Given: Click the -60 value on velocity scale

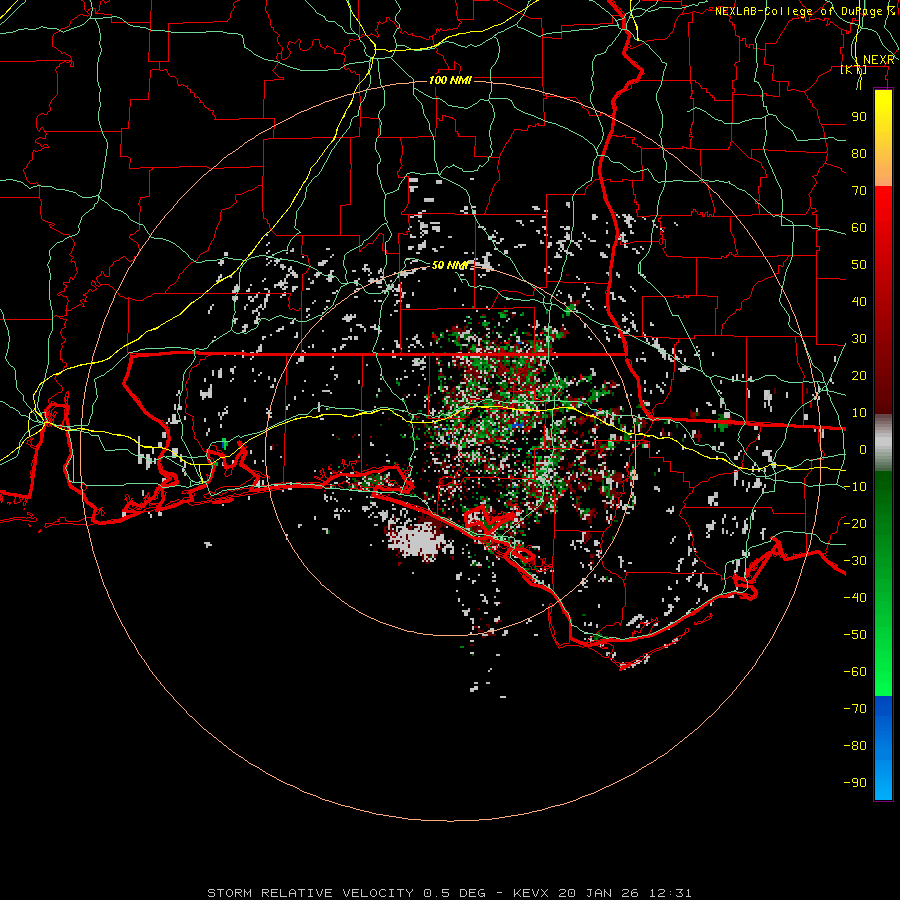Looking at the screenshot, I should (855, 672).
